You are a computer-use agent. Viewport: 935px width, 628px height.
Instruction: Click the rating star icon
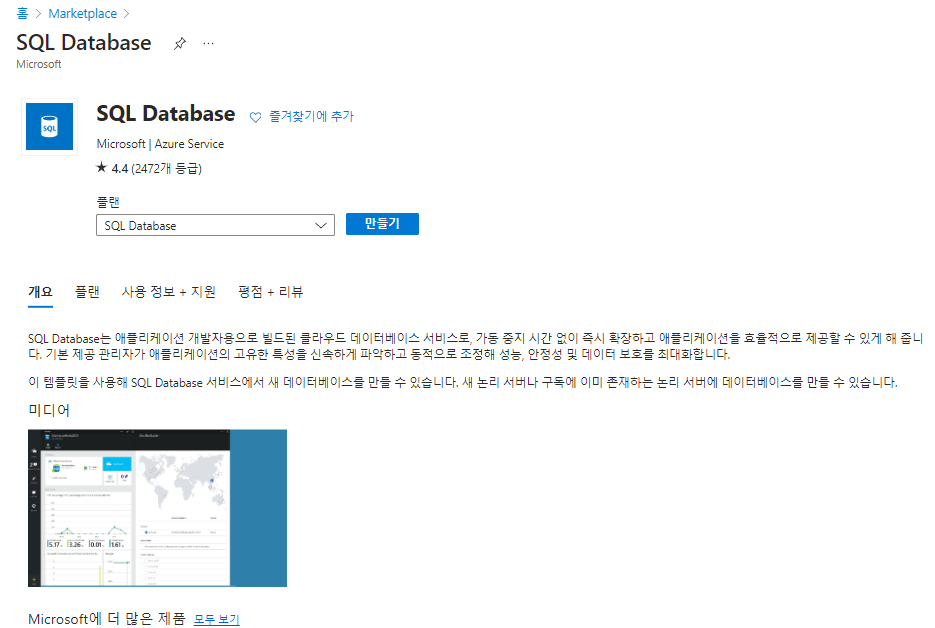[x=101, y=168]
